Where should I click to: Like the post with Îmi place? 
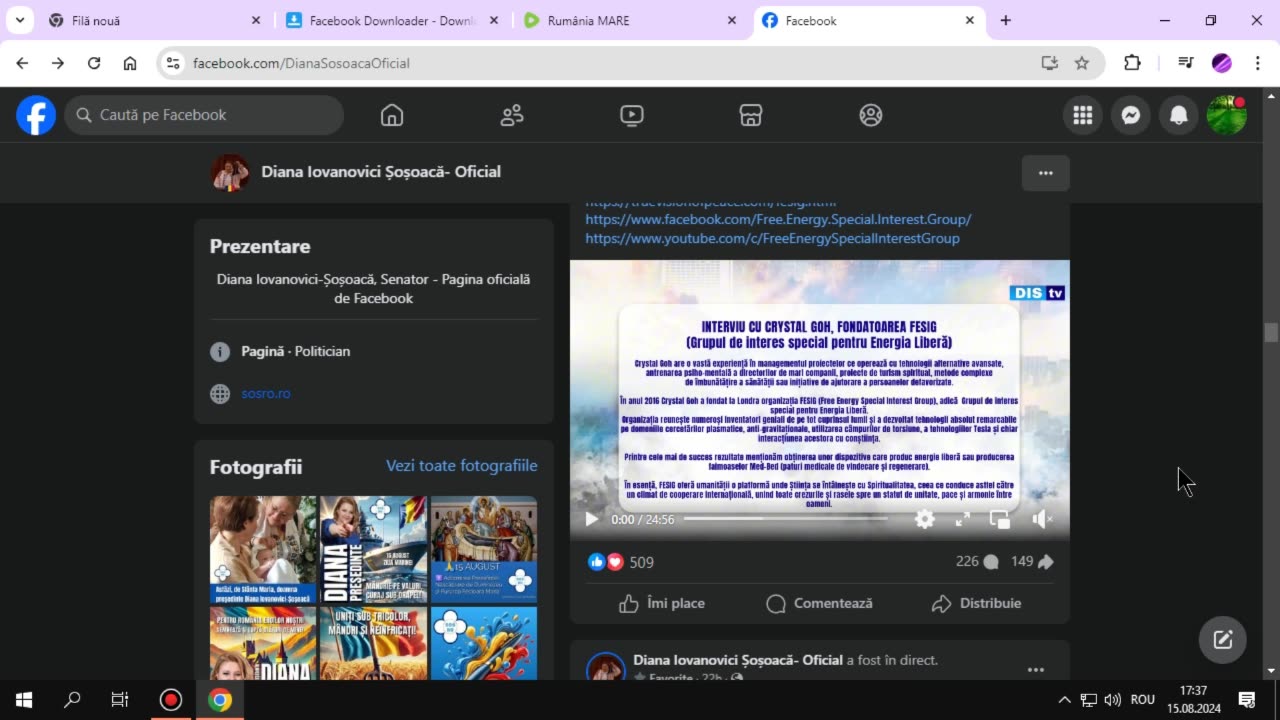(x=661, y=603)
